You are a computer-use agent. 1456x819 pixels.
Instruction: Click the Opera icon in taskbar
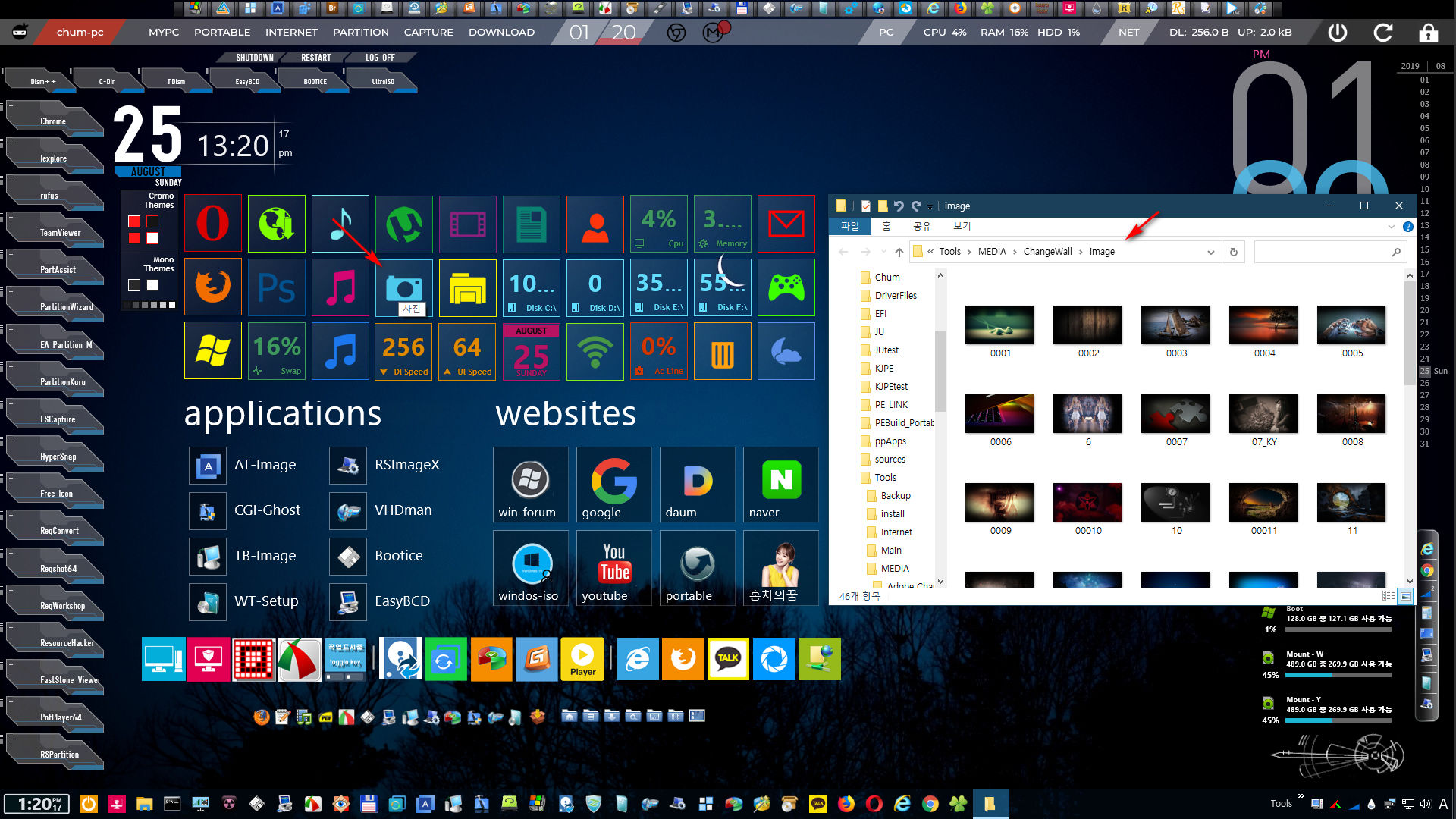coord(874,804)
